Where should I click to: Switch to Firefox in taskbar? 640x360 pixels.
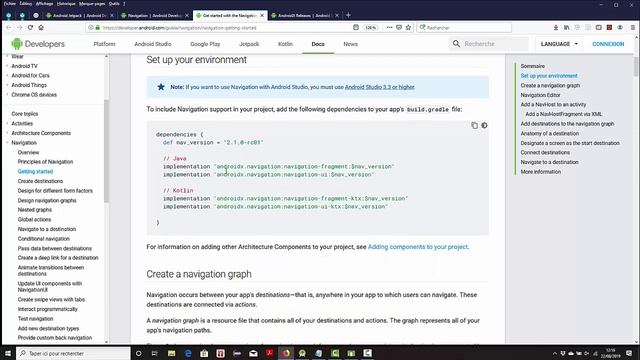click(x=286, y=353)
